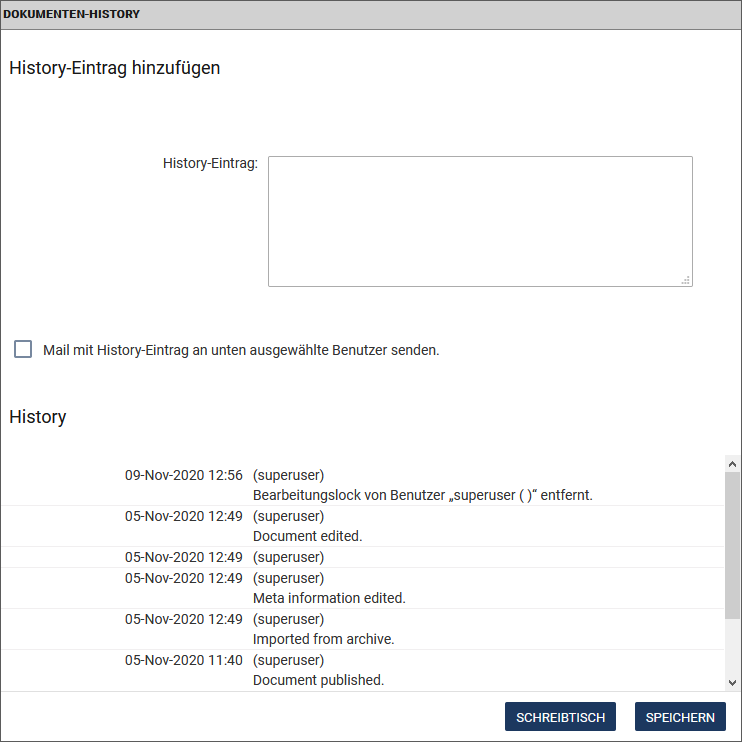Click the history list scroll-down arrow
The height and width of the screenshot is (742, 742).
click(733, 683)
